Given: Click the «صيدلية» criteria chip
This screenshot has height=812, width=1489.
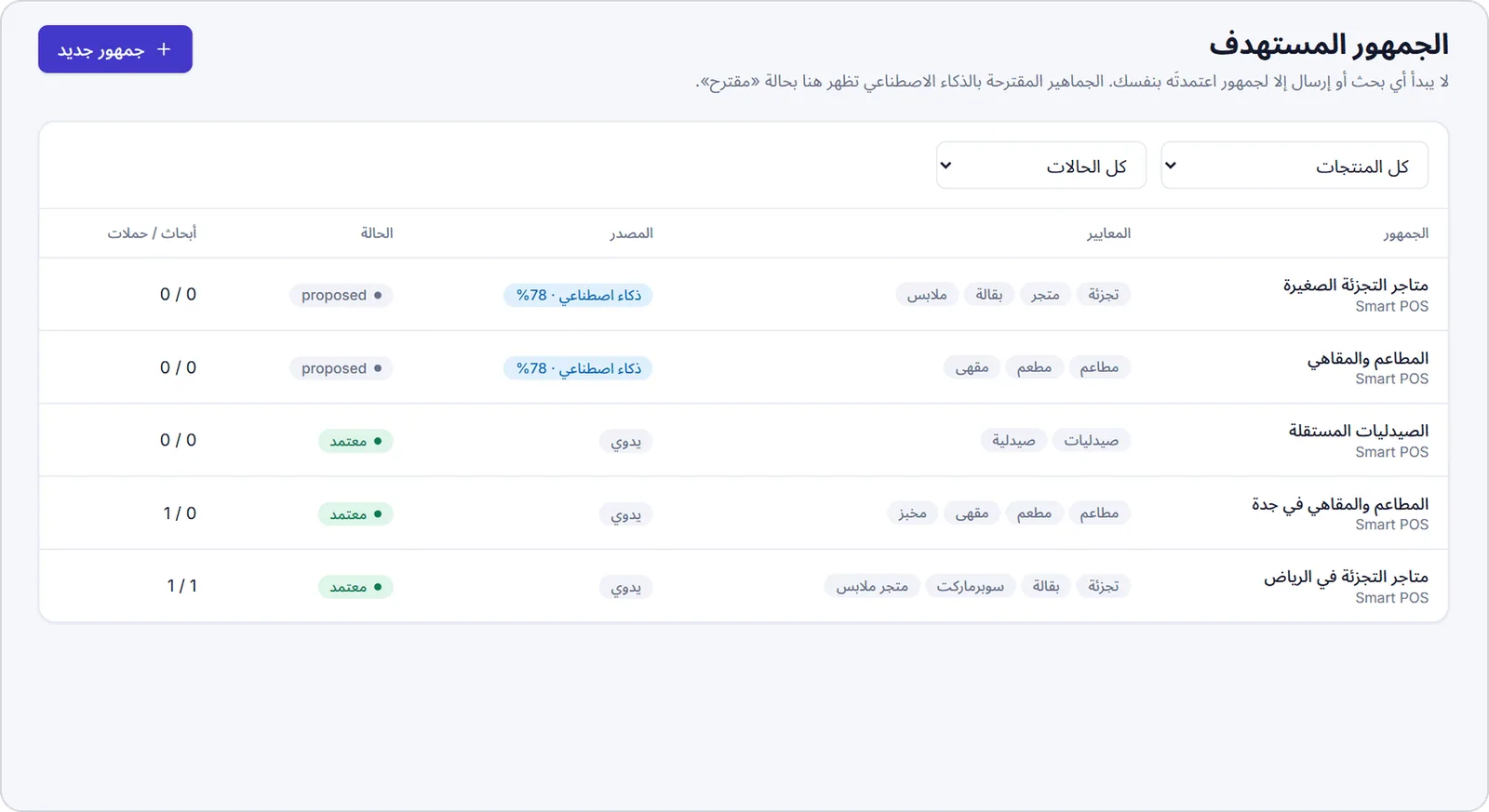Looking at the screenshot, I should (x=1013, y=441).
